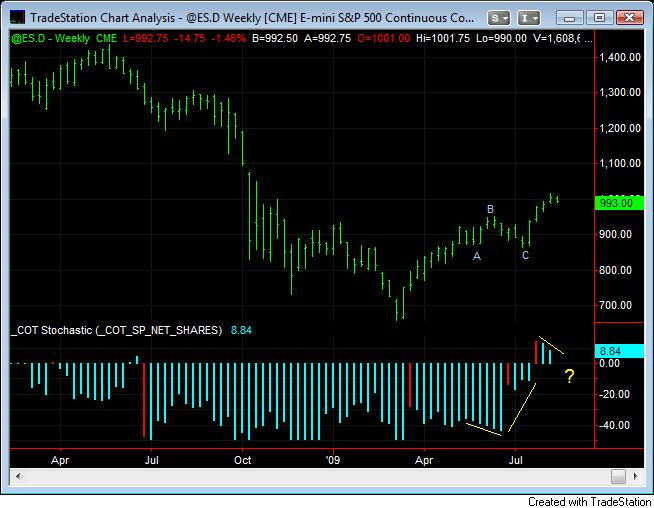Click the Oct date label on time axis
This screenshot has width=654, height=508.
242,460
